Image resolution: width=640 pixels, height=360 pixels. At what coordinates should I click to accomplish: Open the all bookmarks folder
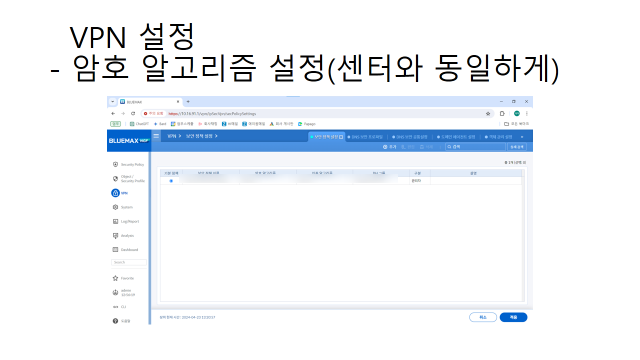pos(516,124)
